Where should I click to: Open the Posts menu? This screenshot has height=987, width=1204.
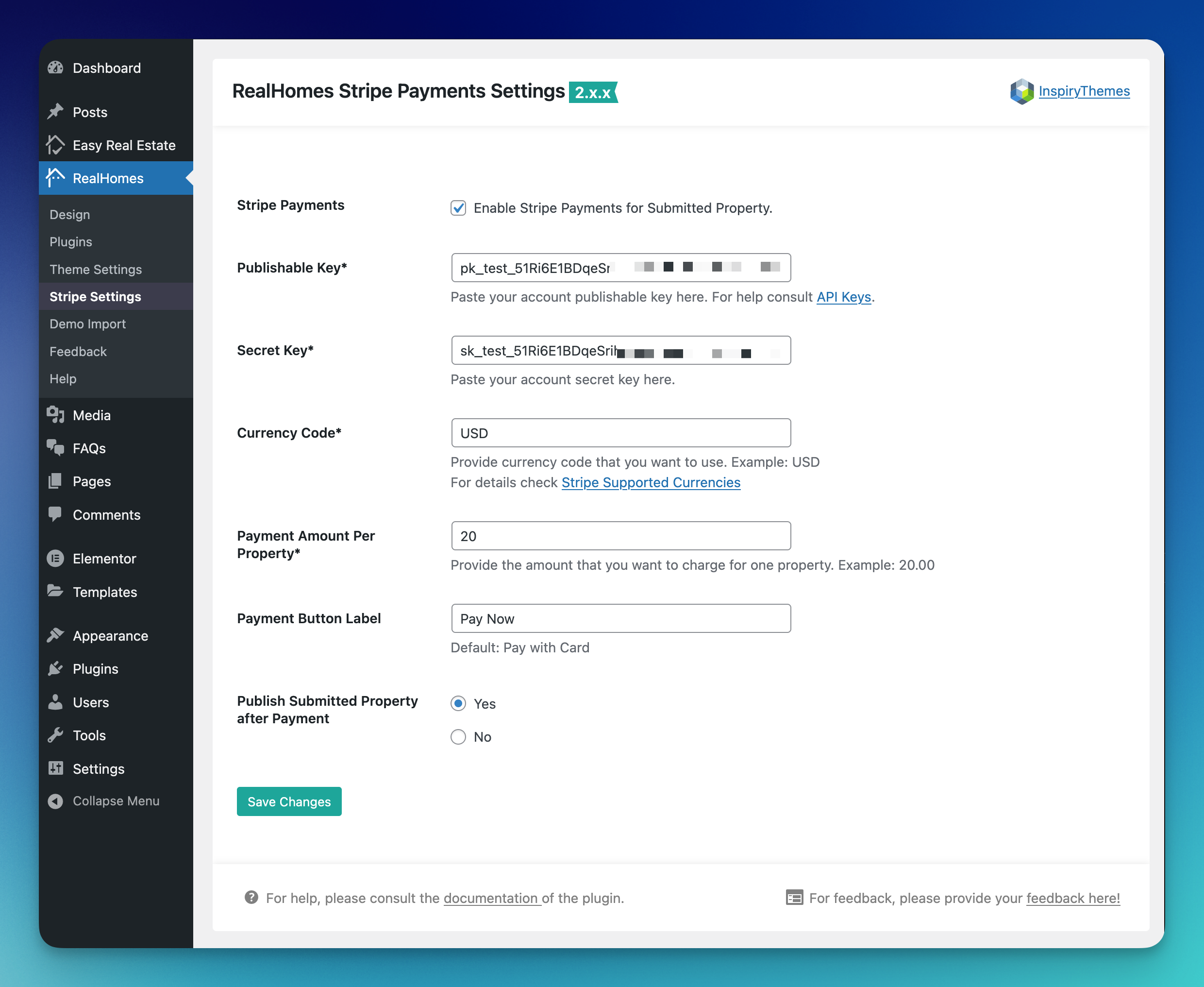116,112
